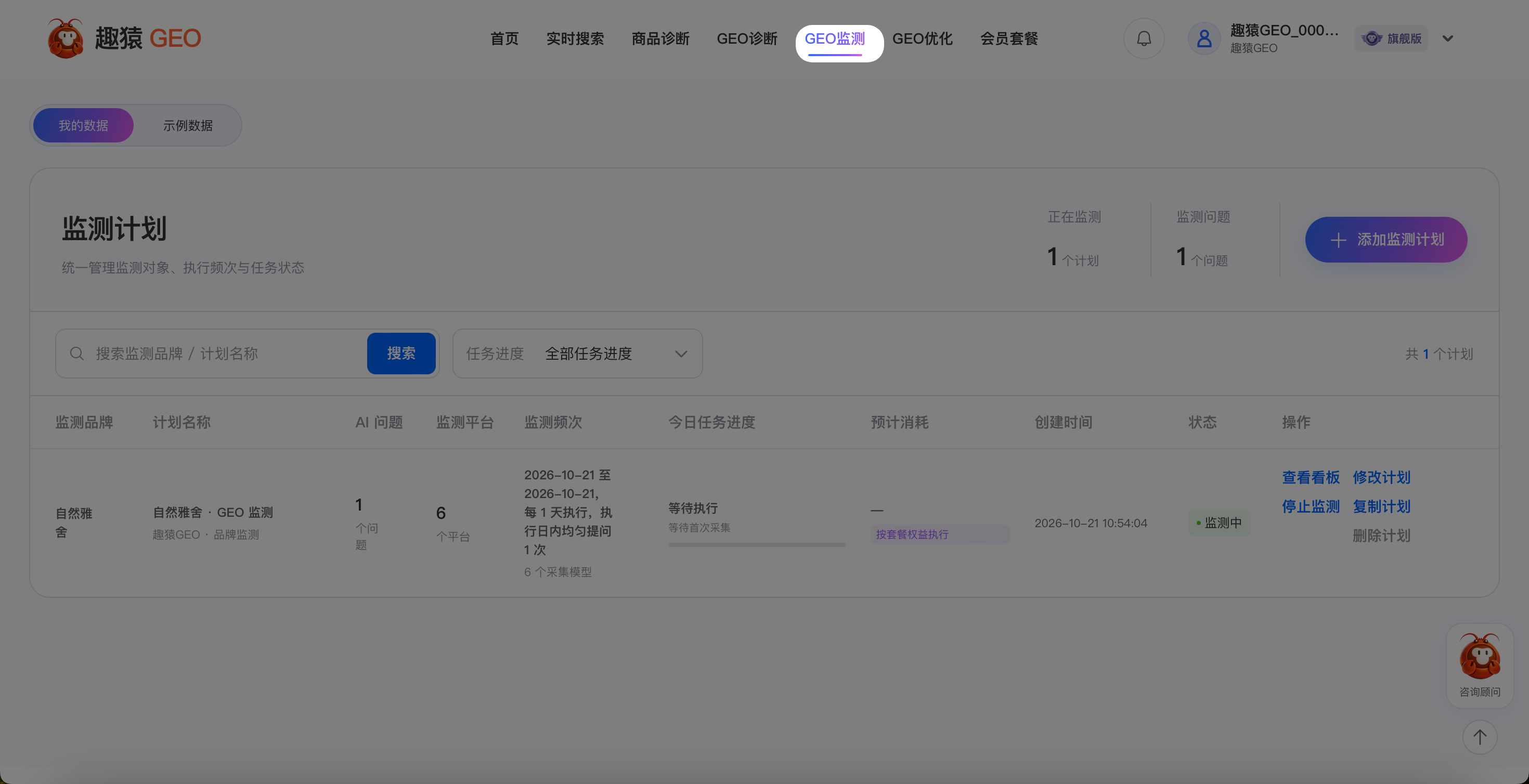Click 共 1 个计划 count text
This screenshot has height=784, width=1529.
click(x=1439, y=355)
